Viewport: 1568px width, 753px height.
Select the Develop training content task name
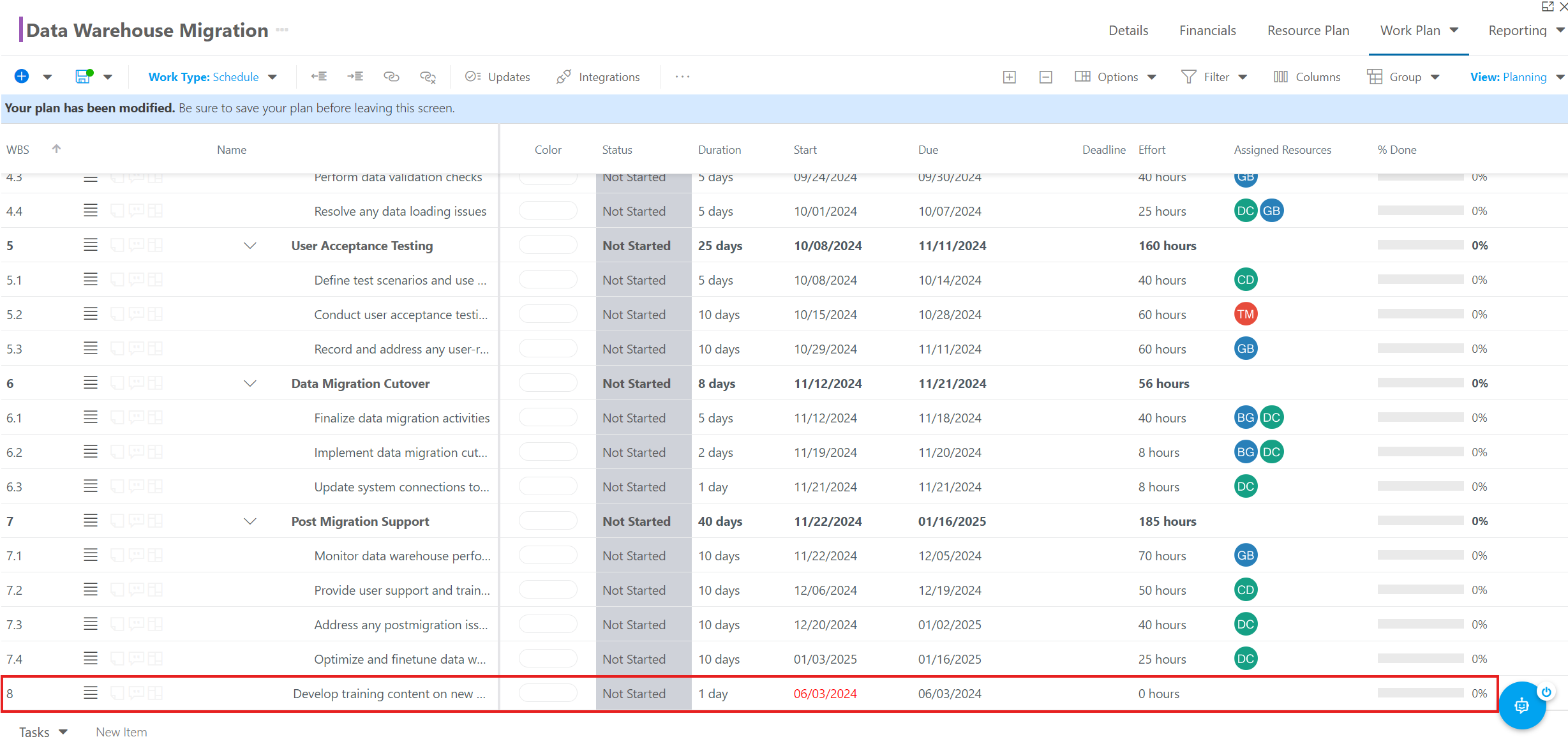(389, 694)
